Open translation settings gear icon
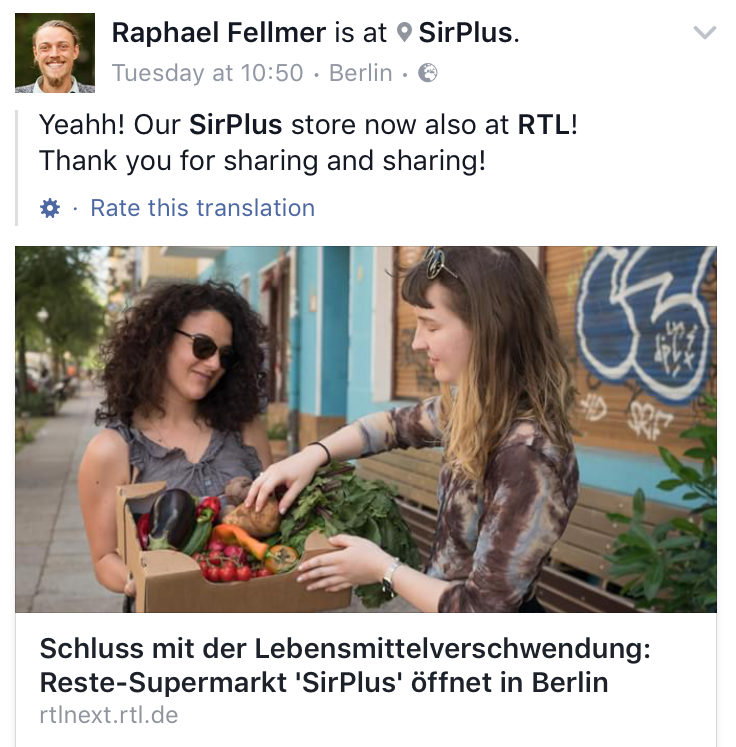This screenshot has width=736, height=747. 50,208
